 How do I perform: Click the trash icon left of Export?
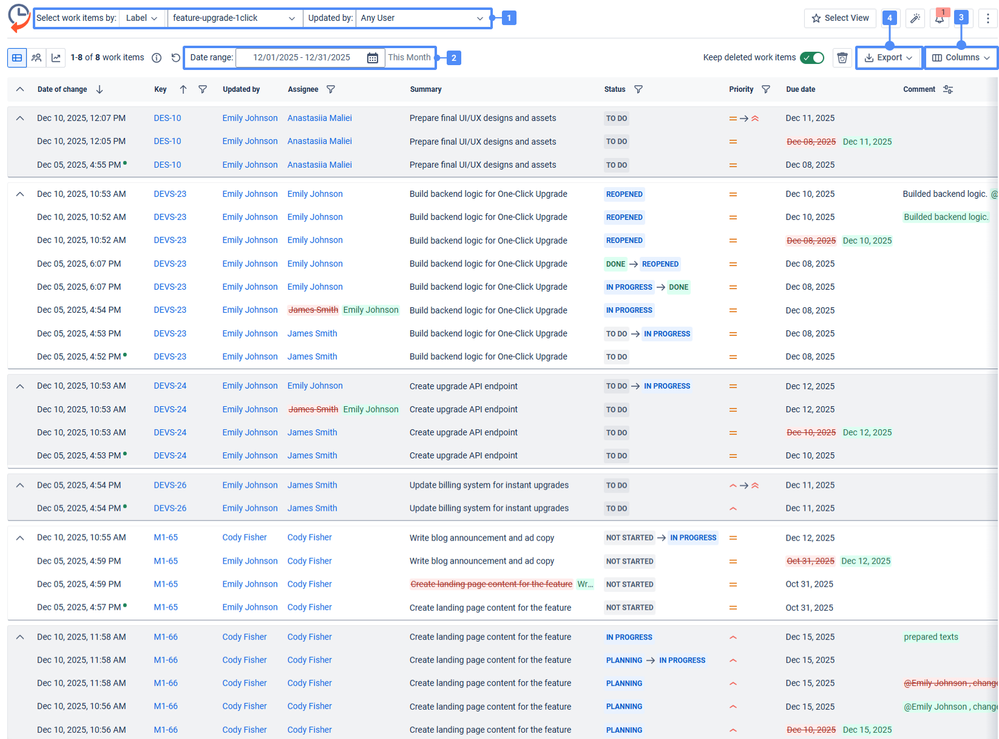pyautogui.click(x=842, y=57)
